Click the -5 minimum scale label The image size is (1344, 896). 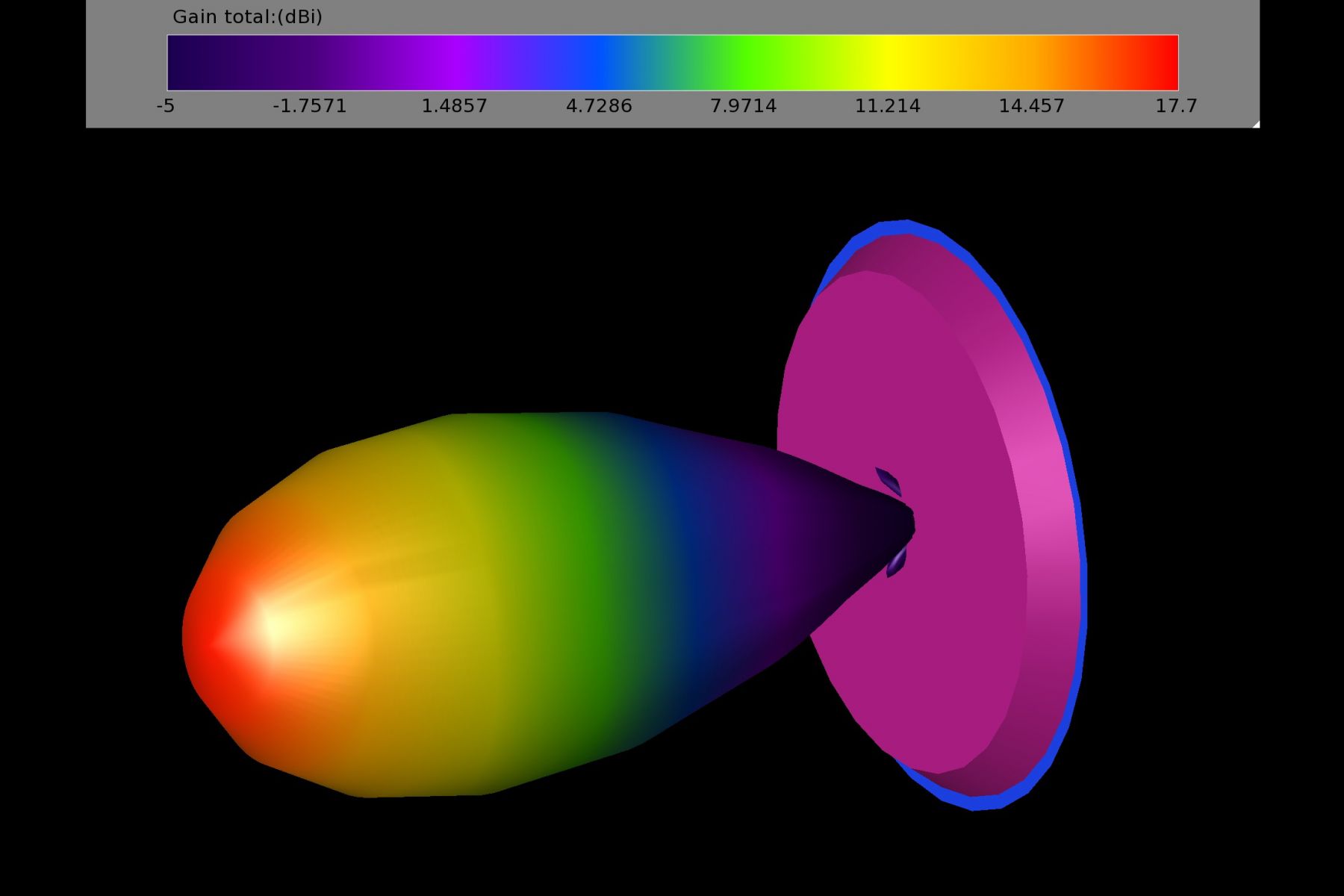[x=166, y=106]
